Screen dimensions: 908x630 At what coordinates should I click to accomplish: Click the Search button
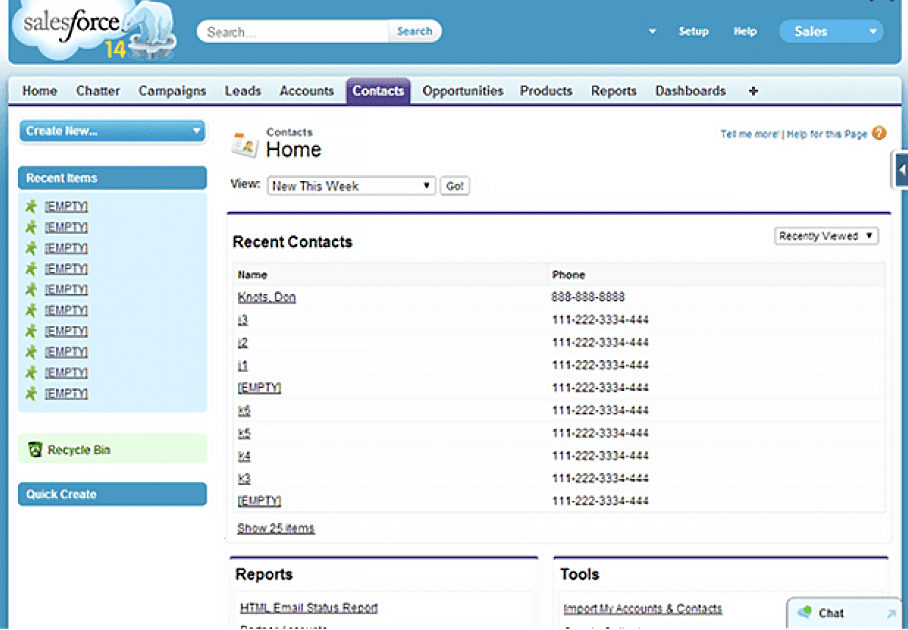tap(414, 31)
